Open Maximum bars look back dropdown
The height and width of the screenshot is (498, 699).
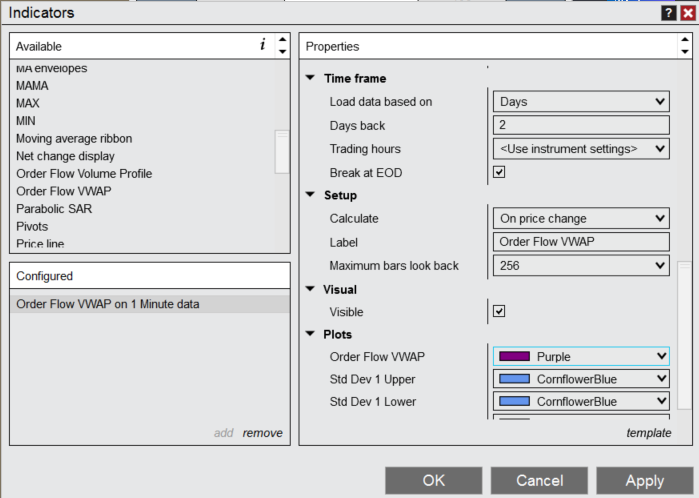click(x=581, y=266)
